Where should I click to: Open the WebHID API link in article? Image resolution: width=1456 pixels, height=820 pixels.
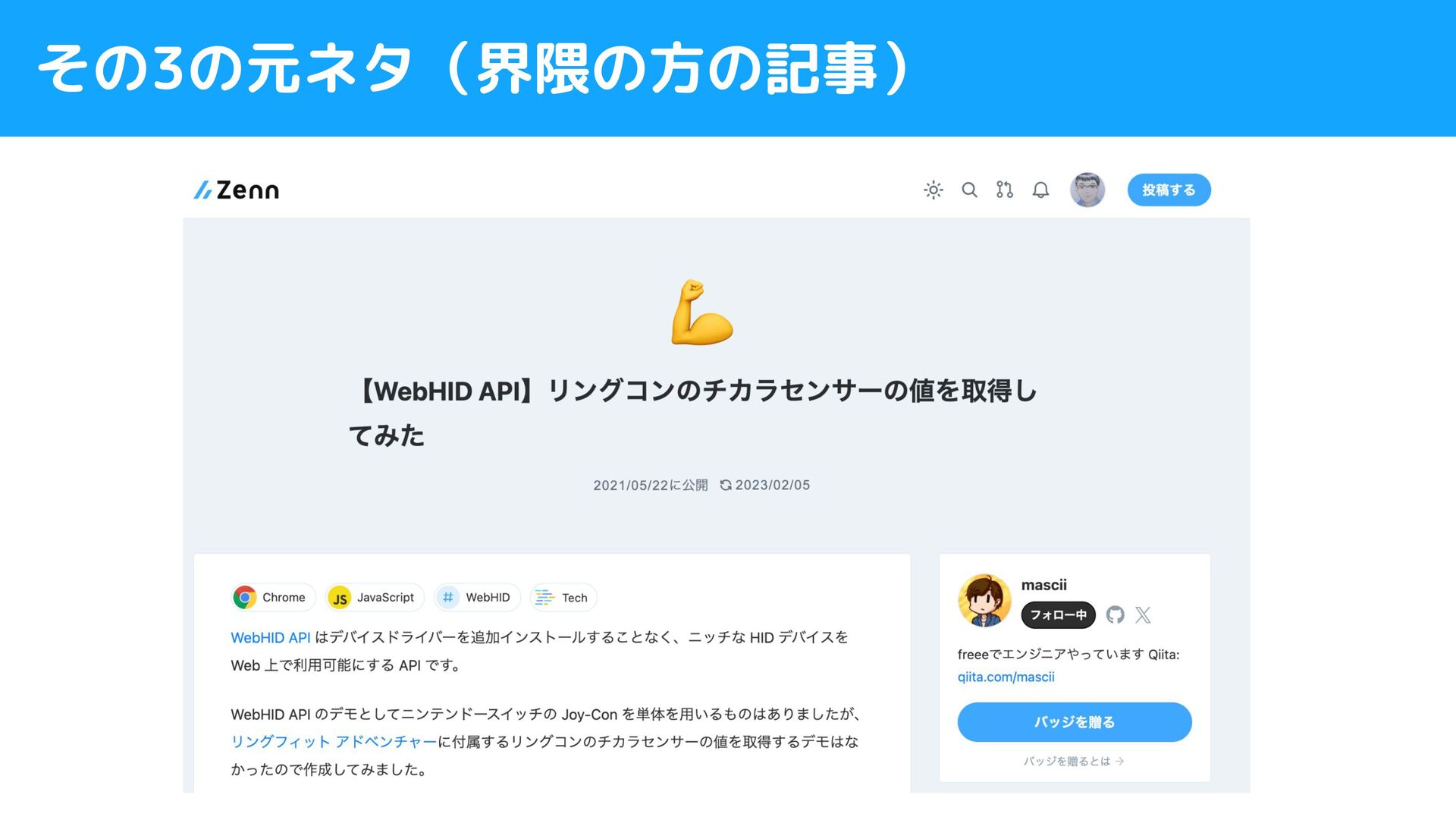(271, 638)
